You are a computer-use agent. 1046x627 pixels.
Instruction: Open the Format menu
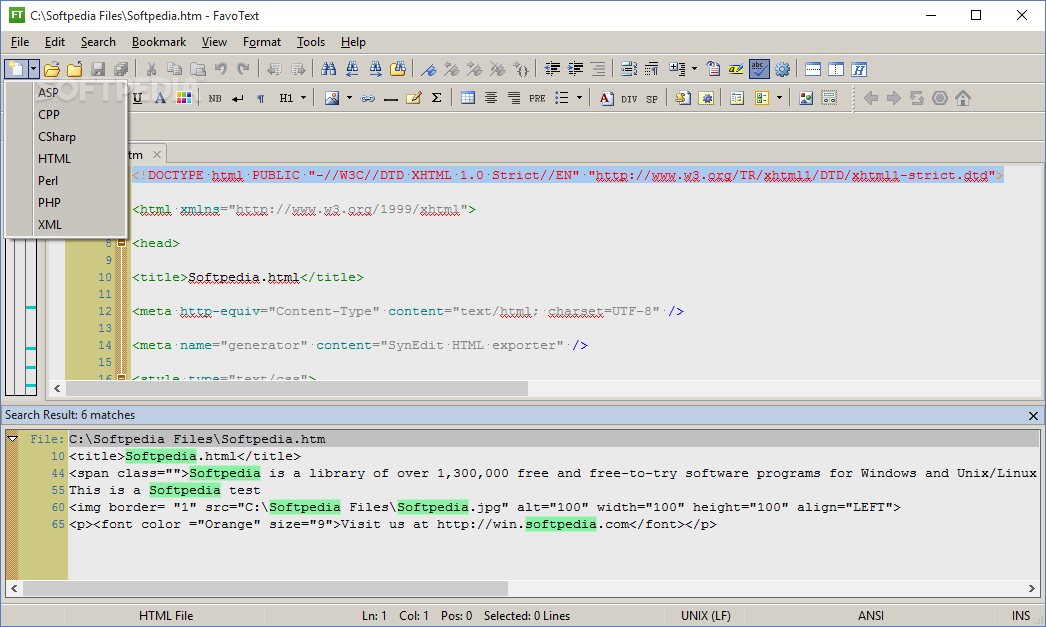(262, 42)
